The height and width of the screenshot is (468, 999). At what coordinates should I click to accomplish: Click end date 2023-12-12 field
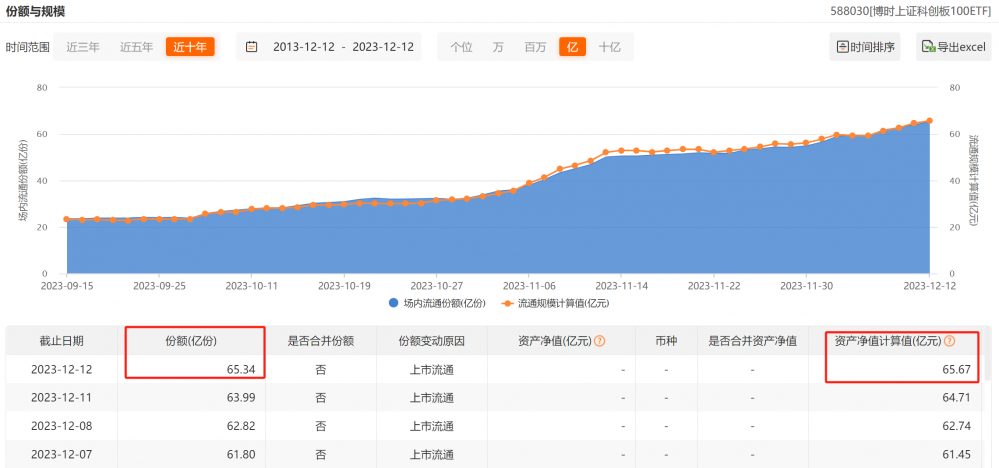click(x=383, y=47)
